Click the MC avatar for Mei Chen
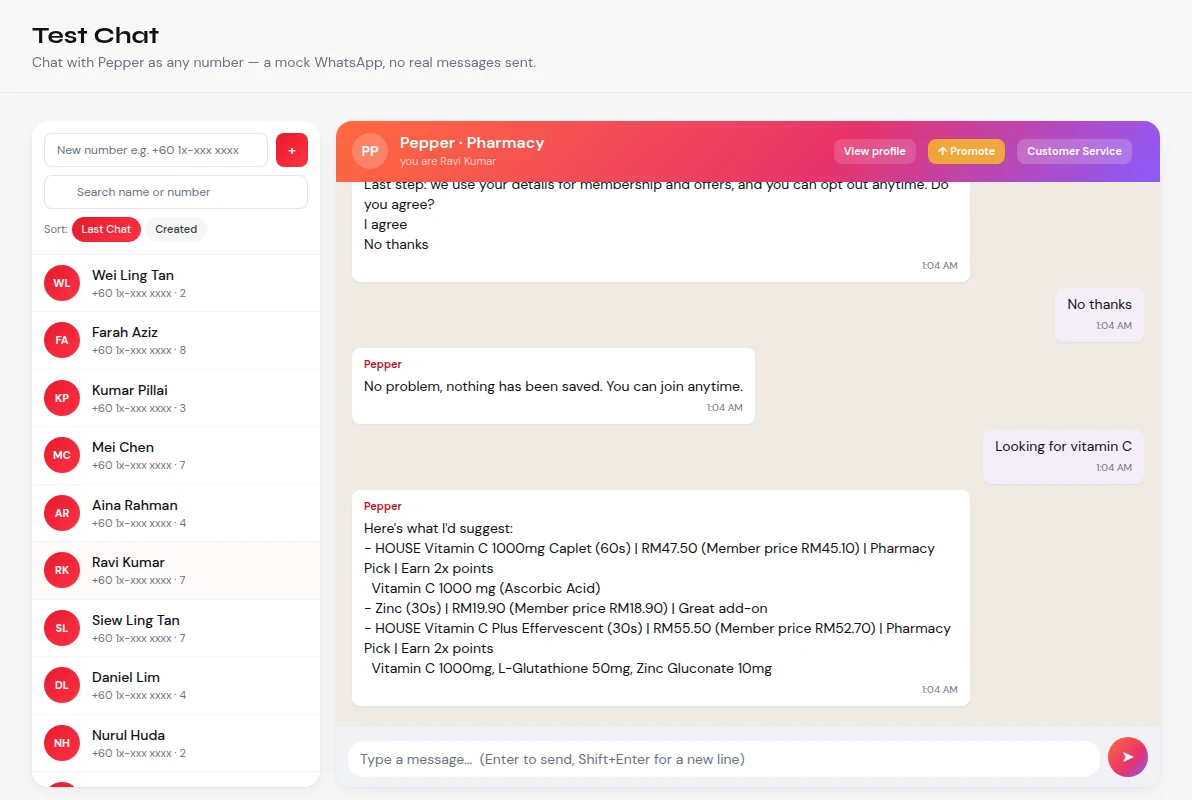Viewport: 1192px width, 800px height. 62,455
